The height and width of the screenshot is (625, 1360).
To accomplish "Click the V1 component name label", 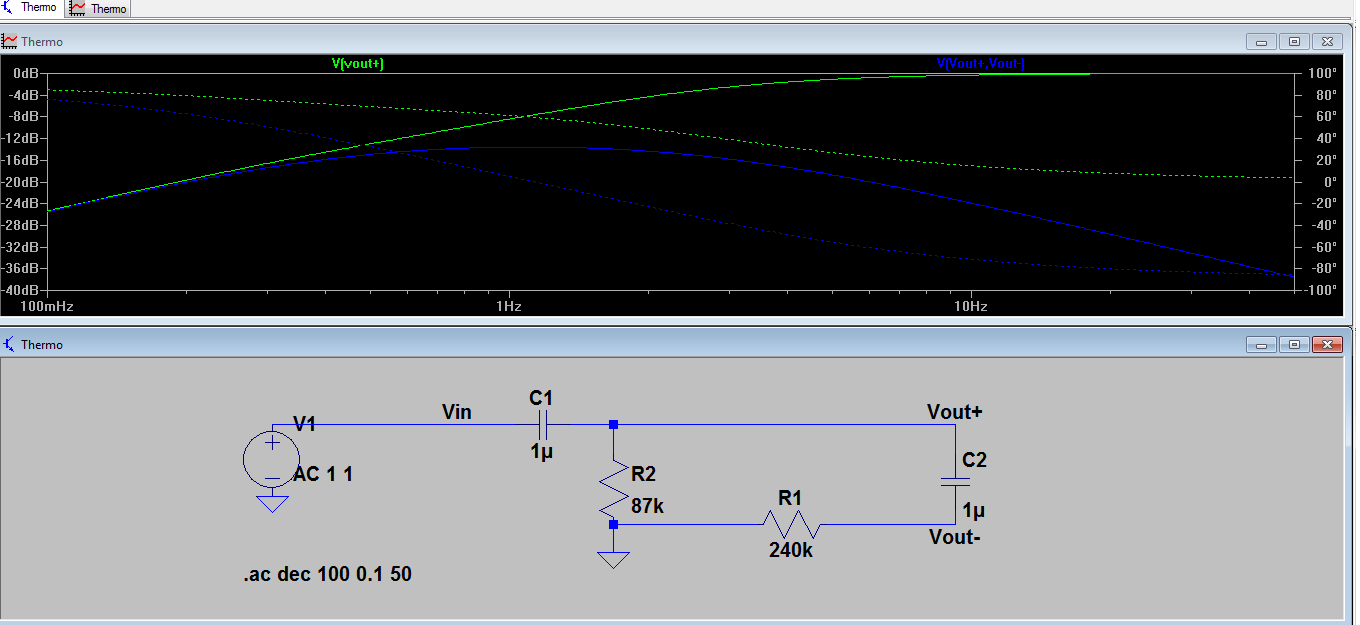I will [x=304, y=425].
